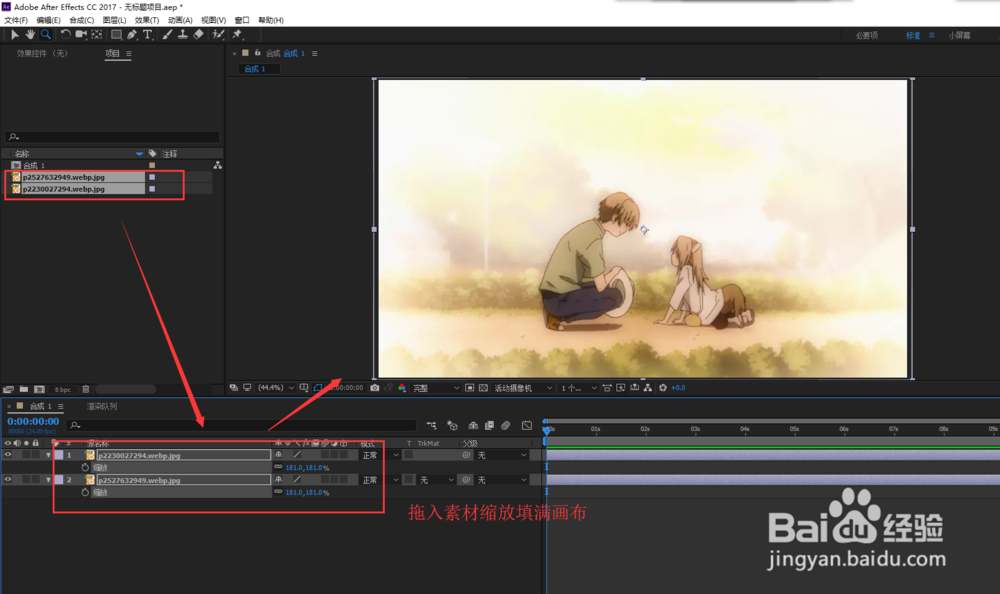Open TrkMat 无 dropdown for layer 2
The height and width of the screenshot is (594, 1000).
pos(436,480)
